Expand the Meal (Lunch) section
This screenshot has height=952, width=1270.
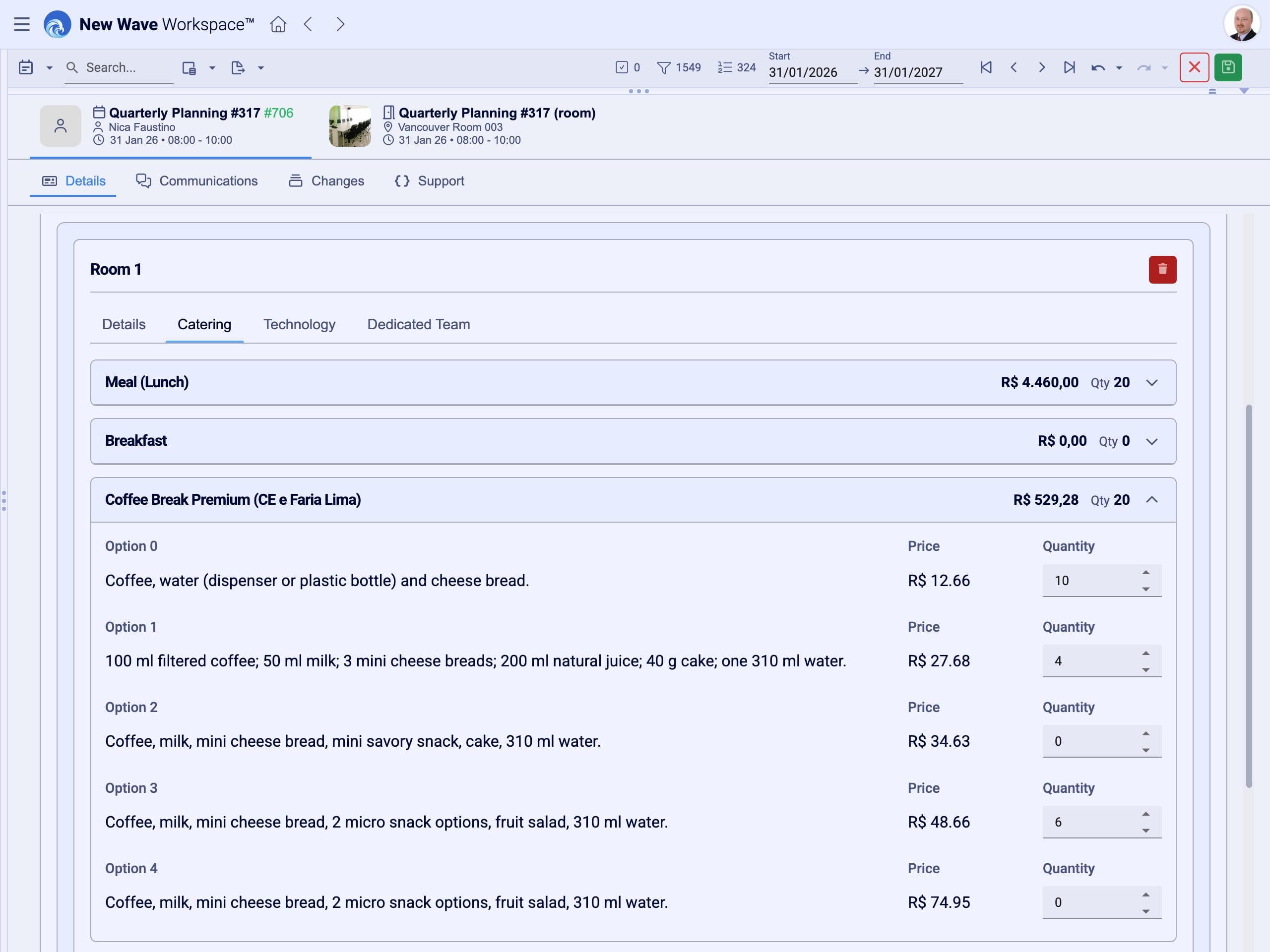tap(1151, 383)
